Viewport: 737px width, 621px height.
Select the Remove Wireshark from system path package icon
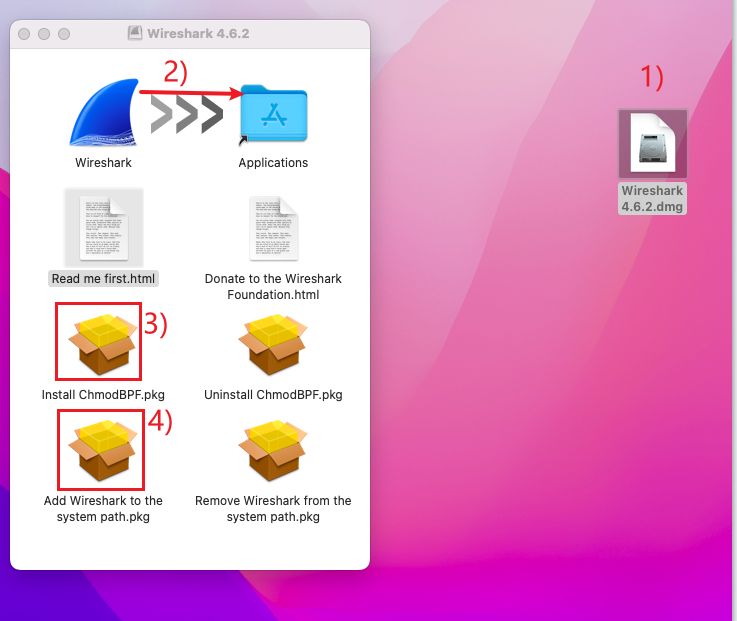273,450
